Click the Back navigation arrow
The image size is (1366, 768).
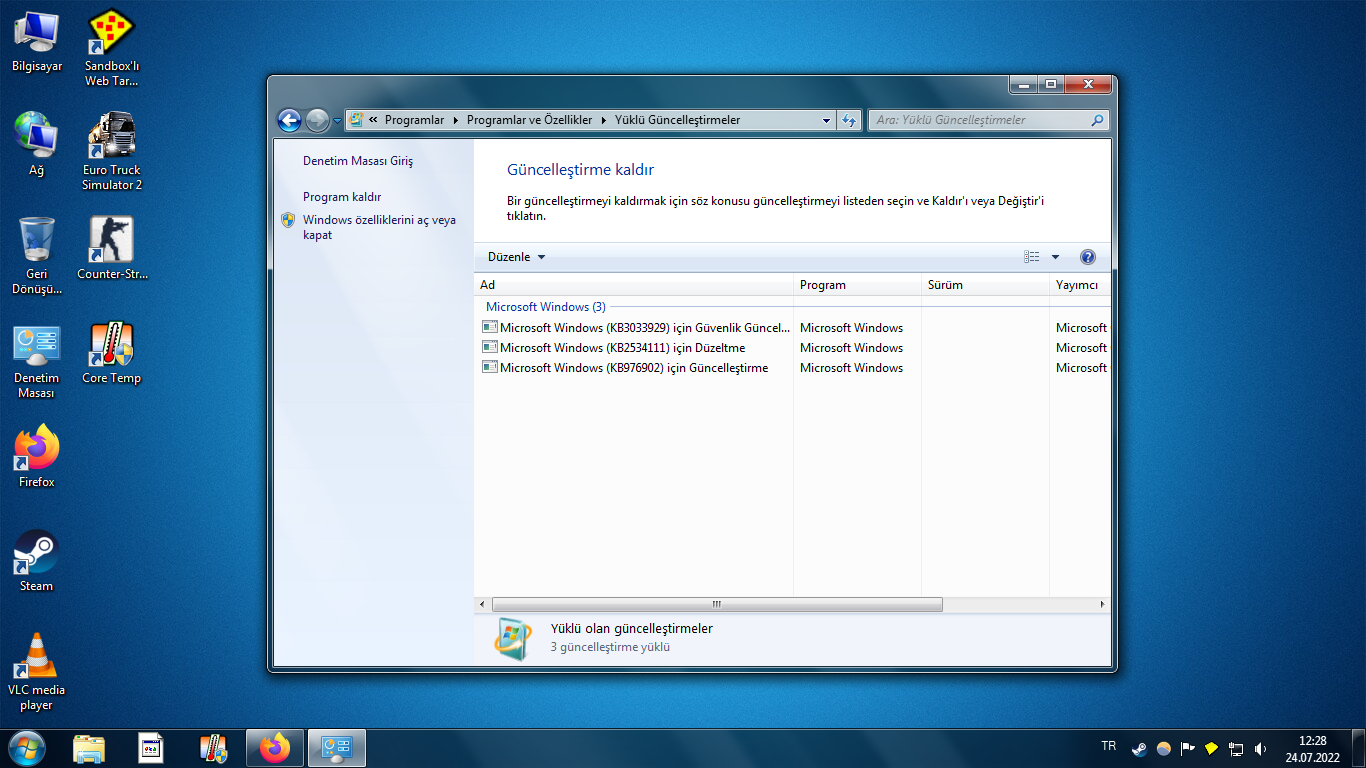[x=289, y=120]
